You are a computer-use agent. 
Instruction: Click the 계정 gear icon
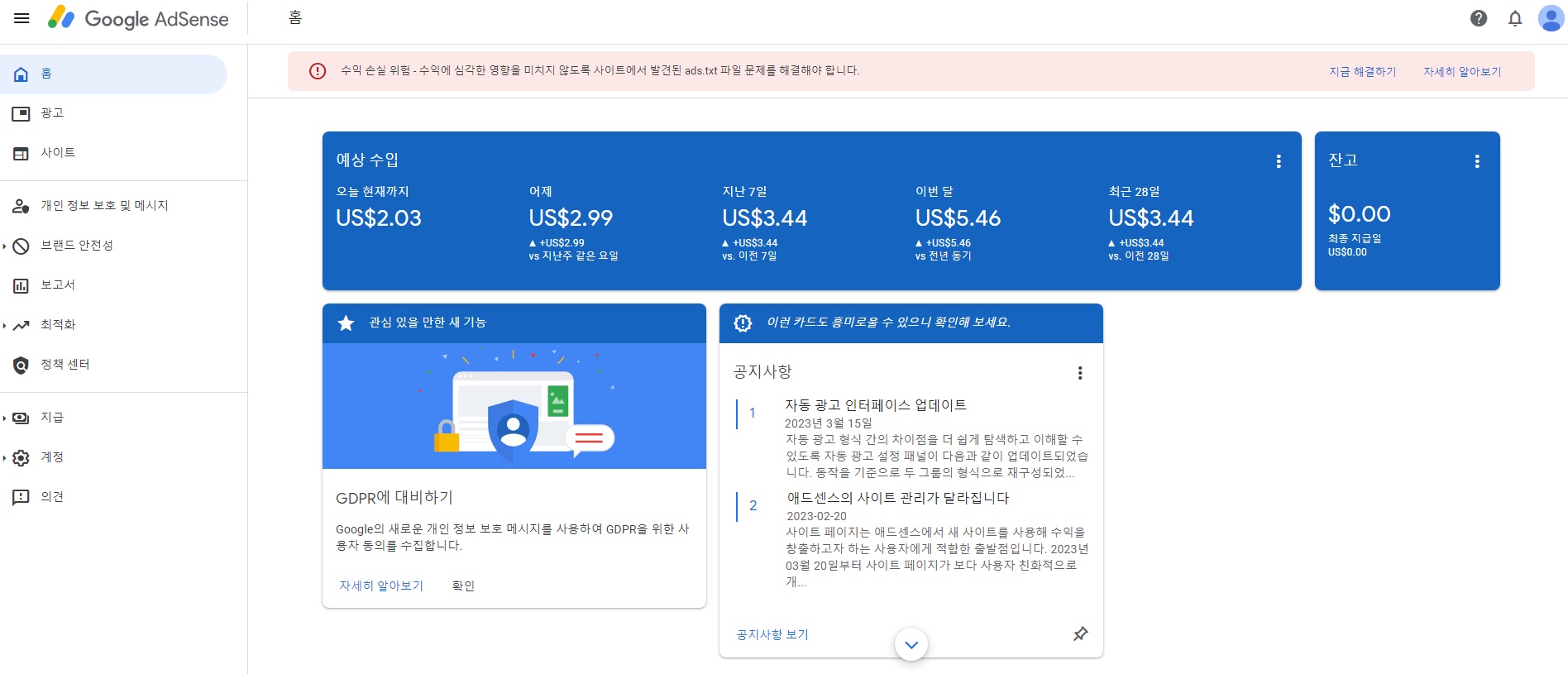point(22,457)
